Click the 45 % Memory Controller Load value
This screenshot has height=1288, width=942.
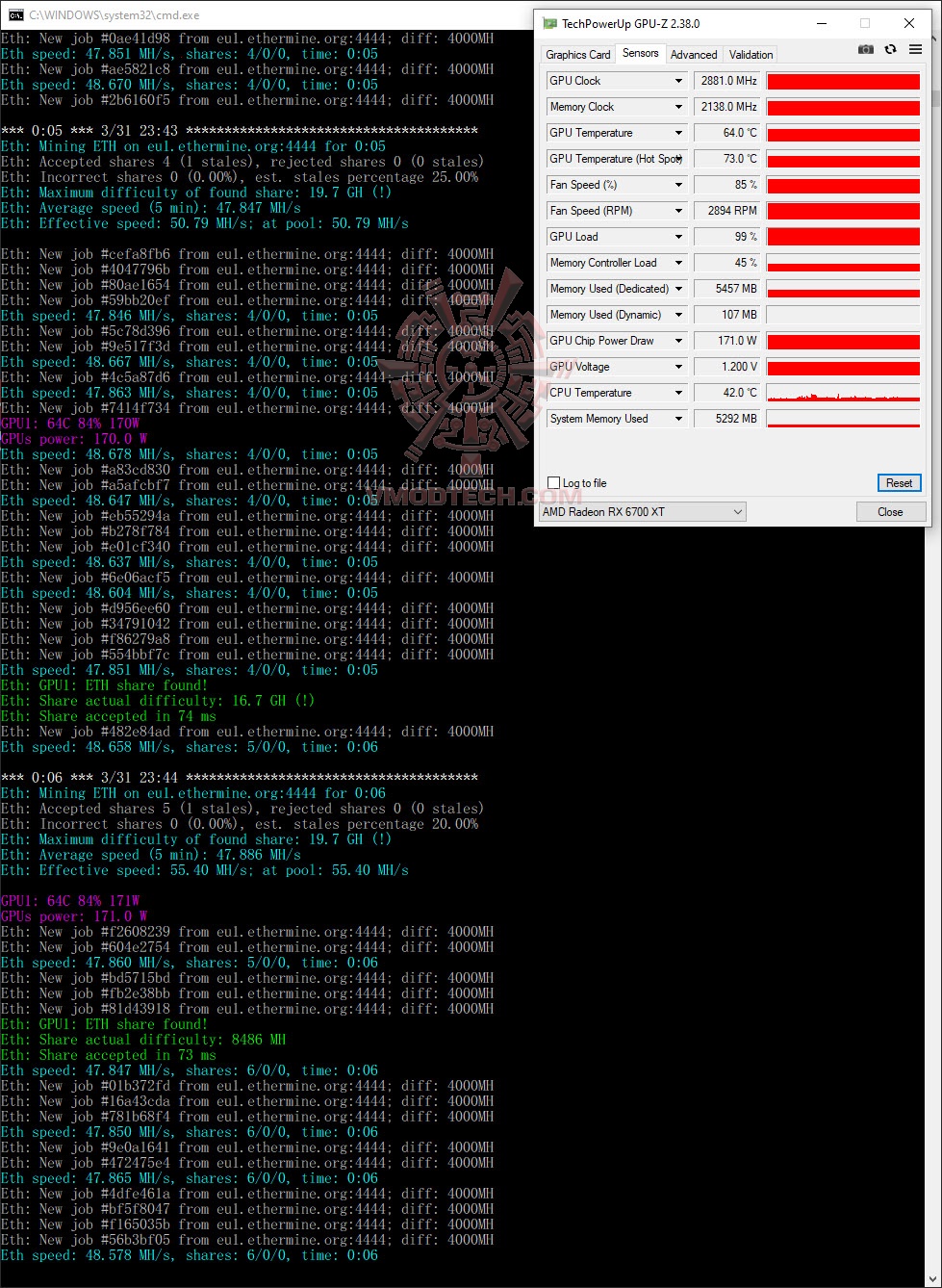pos(726,263)
